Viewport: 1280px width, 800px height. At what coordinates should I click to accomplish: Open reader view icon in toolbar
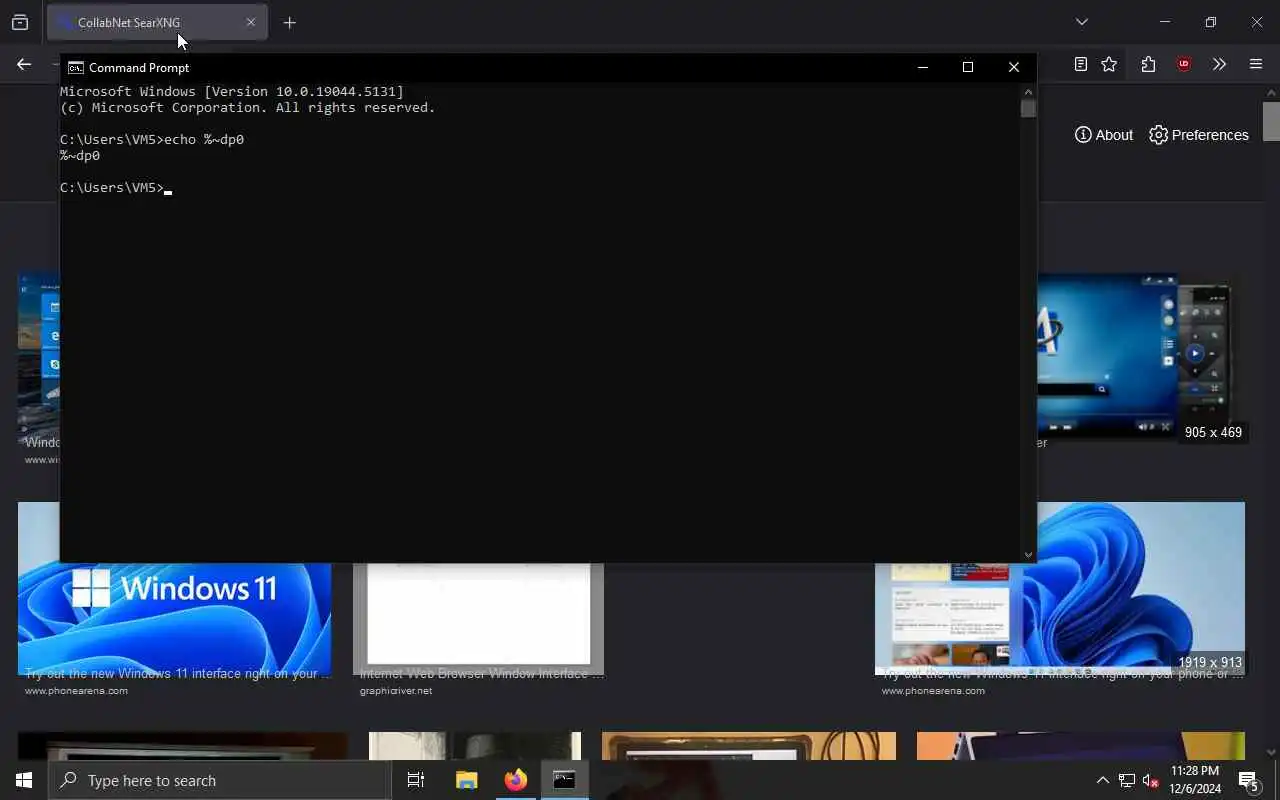coord(1081,64)
